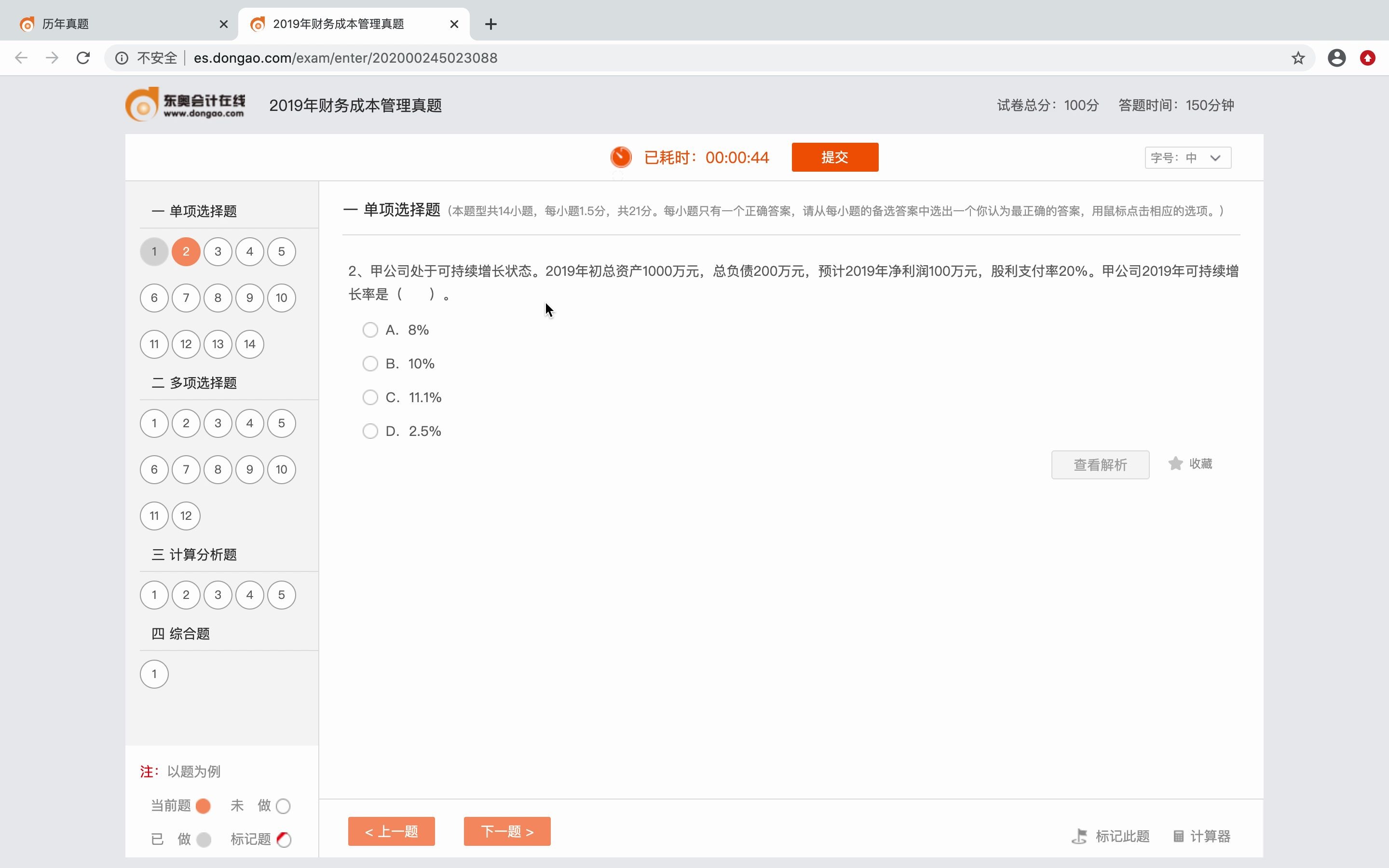
Task: Go to next question via 下一题
Action: pyautogui.click(x=507, y=831)
